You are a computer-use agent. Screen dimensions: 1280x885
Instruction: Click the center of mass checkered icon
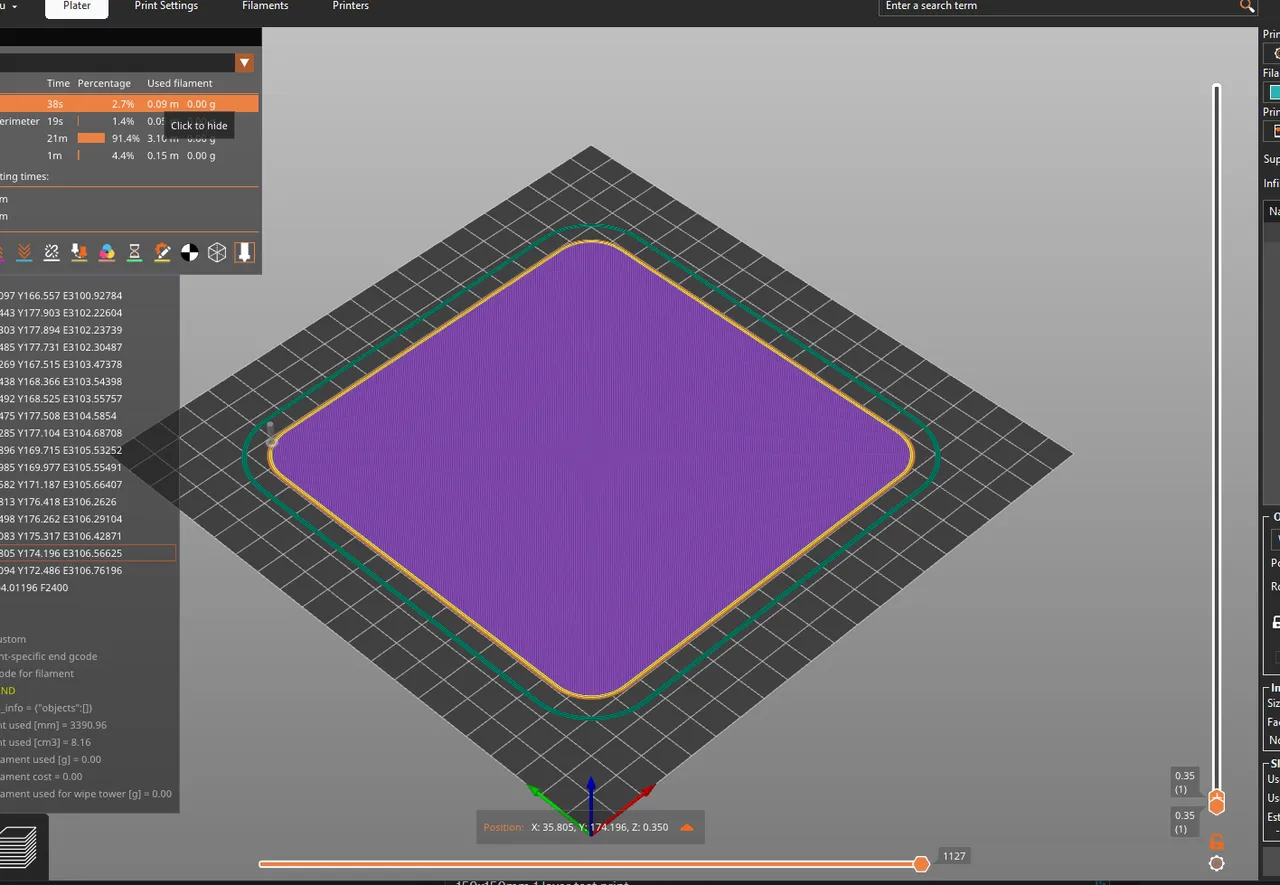(189, 252)
